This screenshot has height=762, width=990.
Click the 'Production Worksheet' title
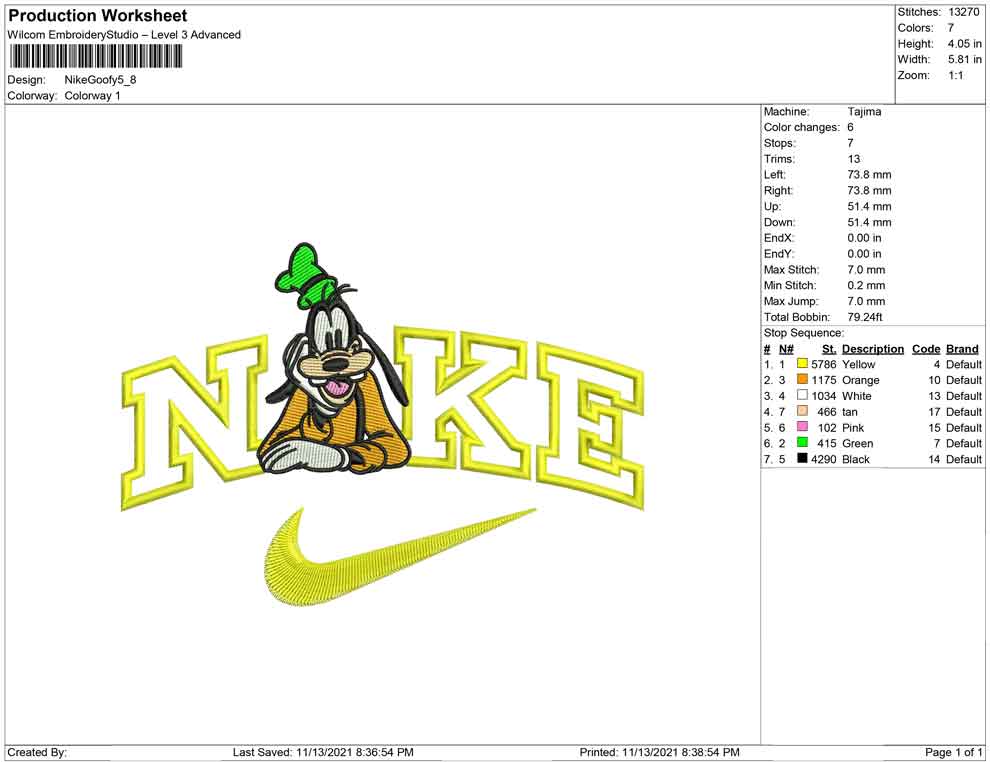click(98, 16)
